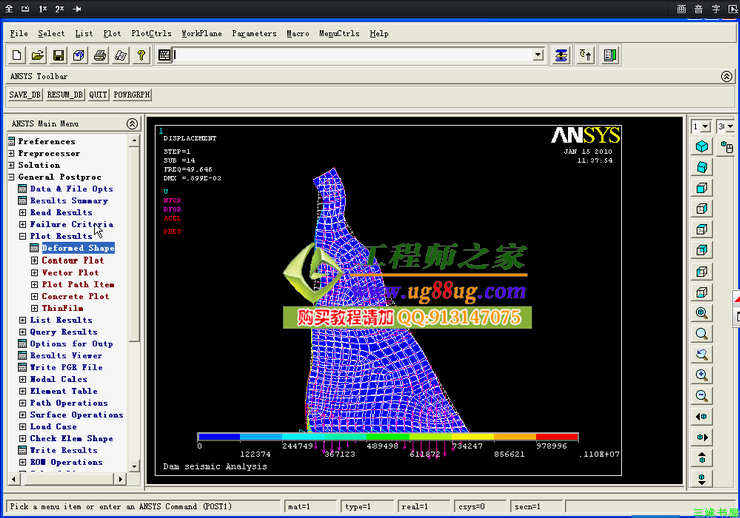Select the oblique view icon
Viewport: 740px width, 518px height.
pyautogui.click(x=702, y=167)
